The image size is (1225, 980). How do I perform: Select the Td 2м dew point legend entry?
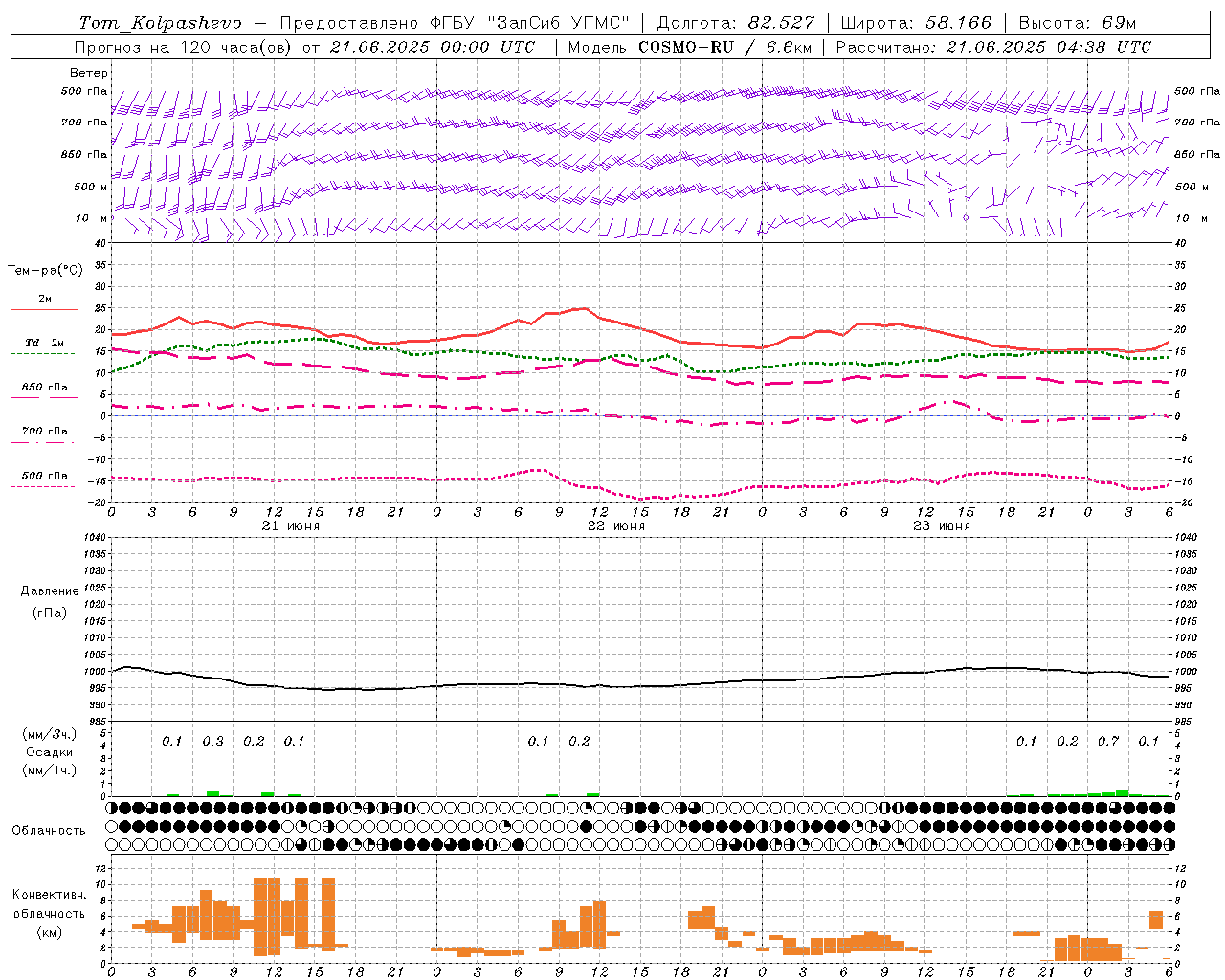(x=45, y=343)
